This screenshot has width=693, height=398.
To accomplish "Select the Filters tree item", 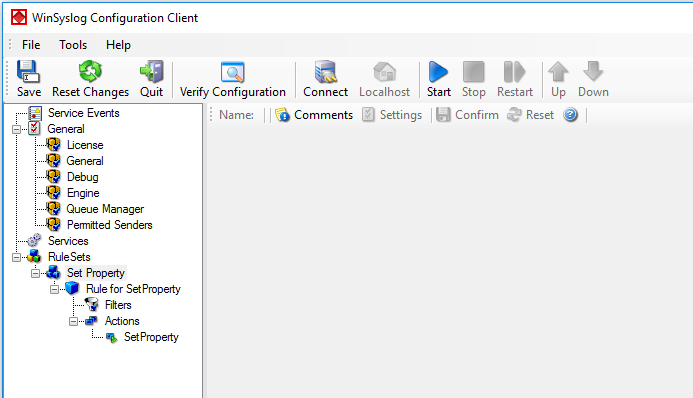I will (x=118, y=305).
